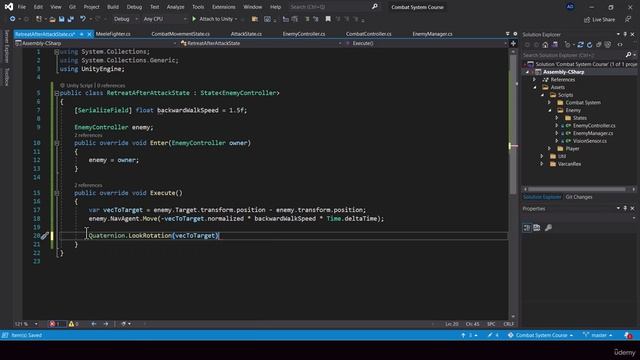This screenshot has width=640, height=360.
Task: Click the screwdriver quick actions icon on line 20
Action: pos(44,236)
